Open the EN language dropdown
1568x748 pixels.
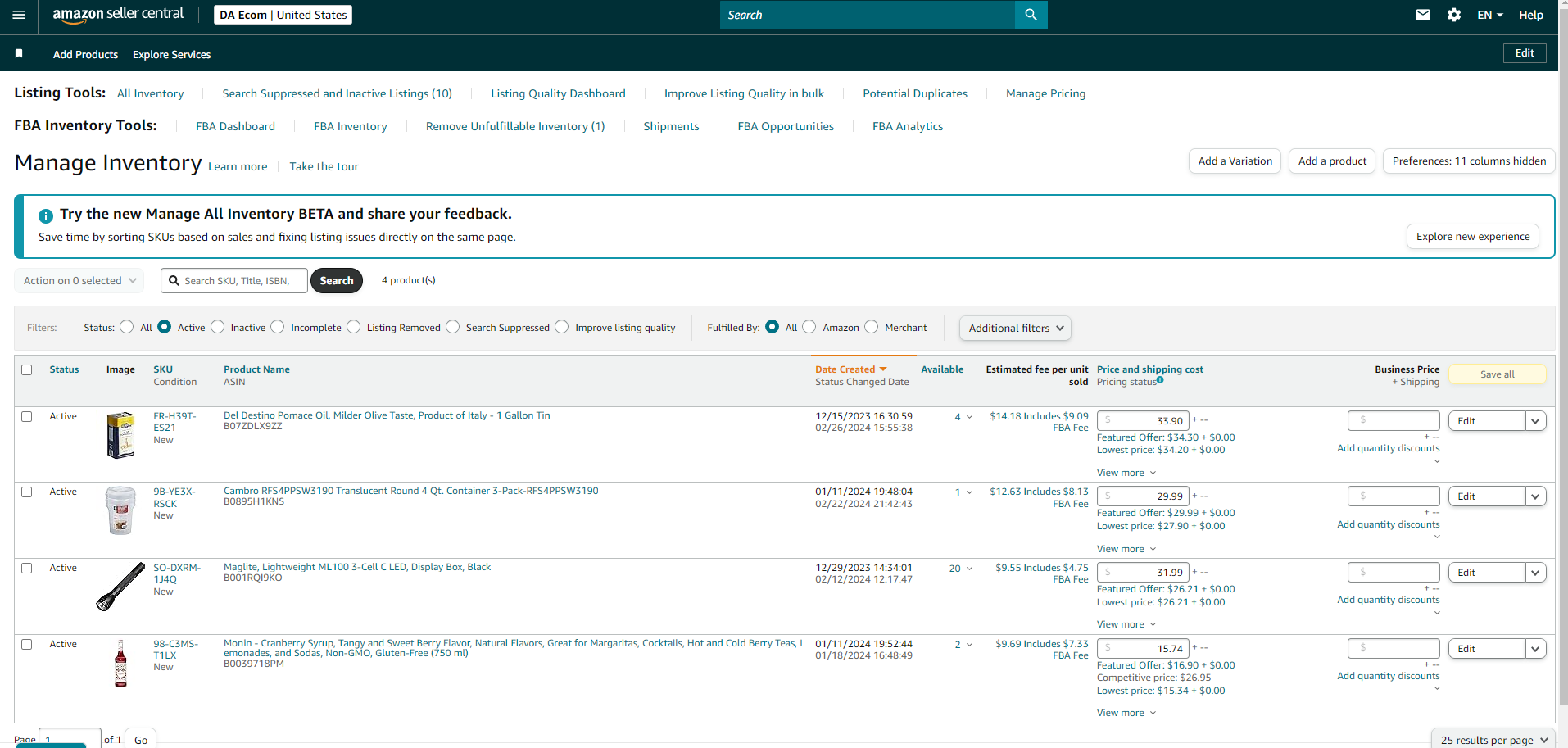[1490, 15]
